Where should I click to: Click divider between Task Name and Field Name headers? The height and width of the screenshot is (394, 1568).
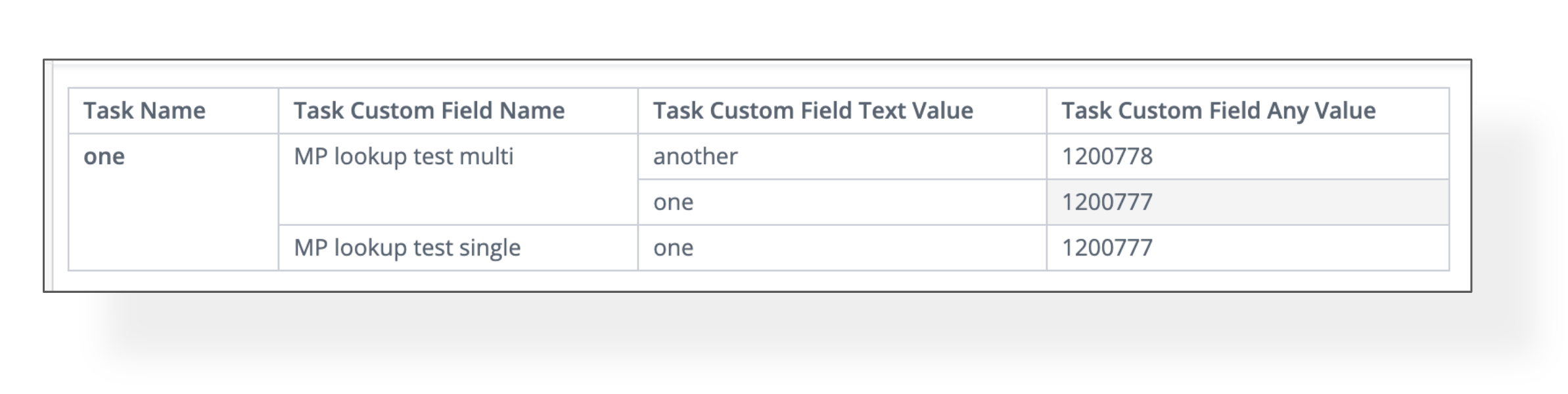279,110
